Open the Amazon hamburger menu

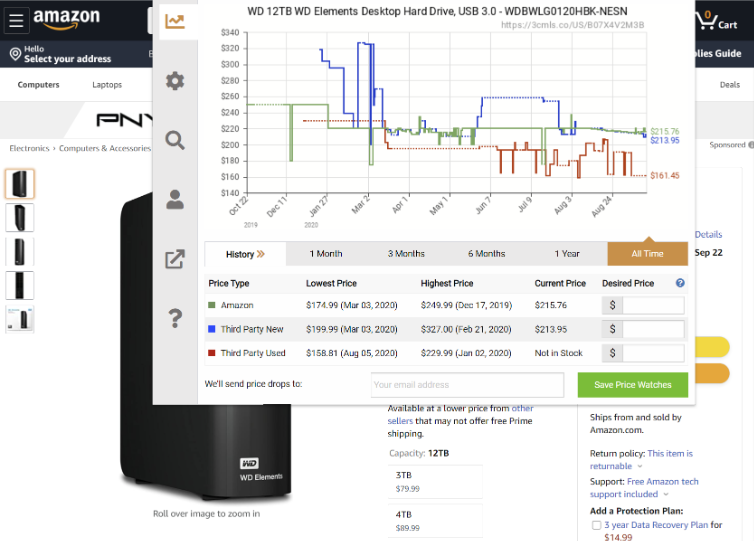(16, 20)
